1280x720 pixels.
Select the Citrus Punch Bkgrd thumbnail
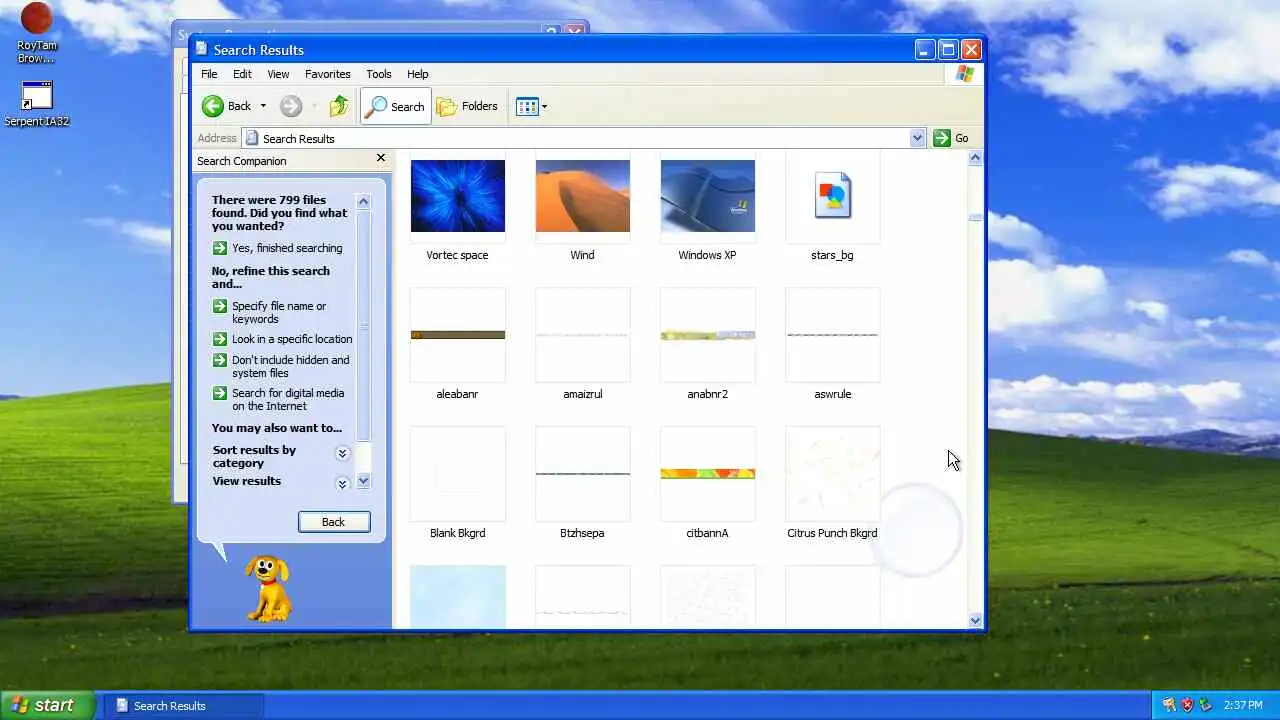[x=833, y=474]
